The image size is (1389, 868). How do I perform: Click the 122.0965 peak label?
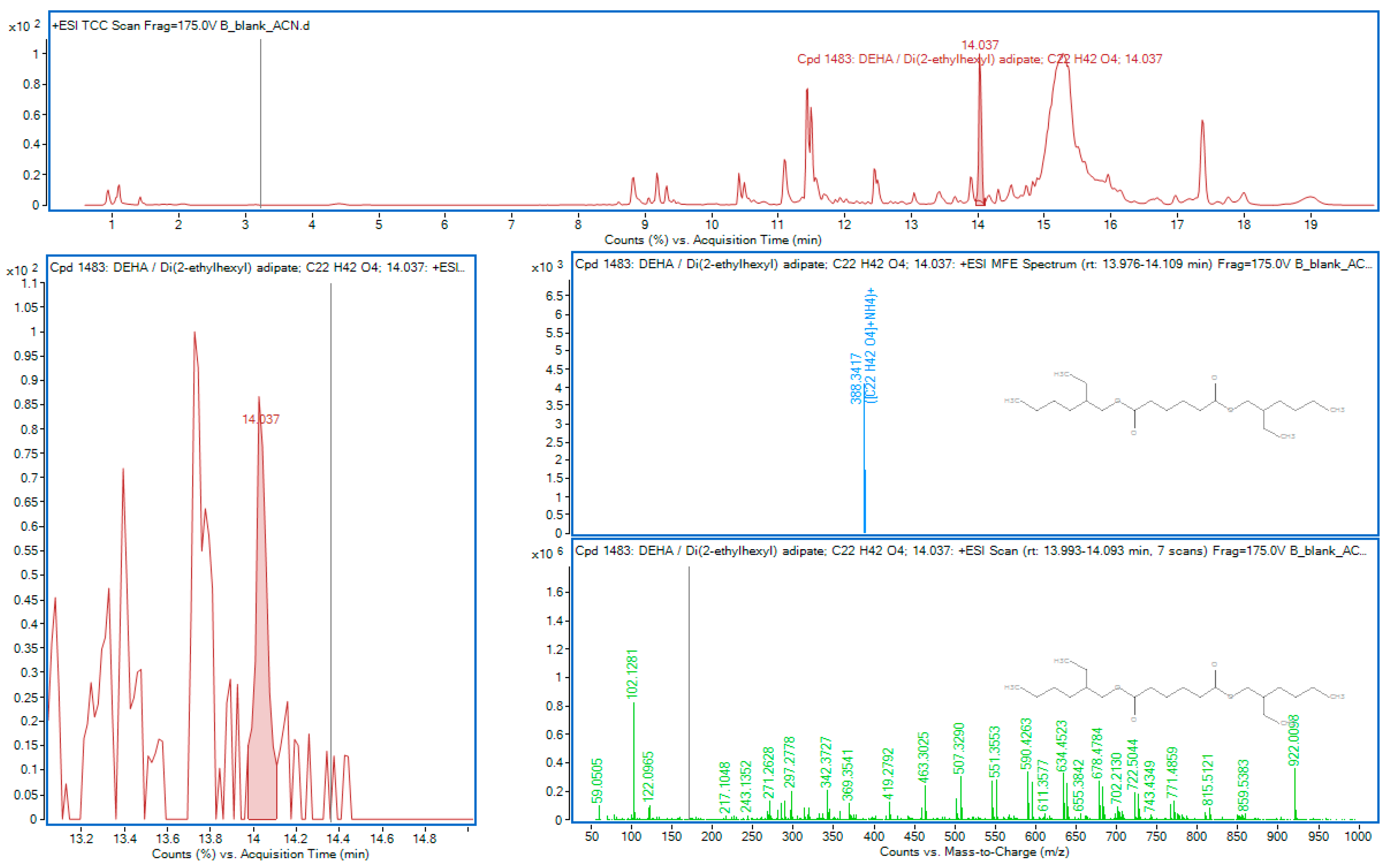click(x=648, y=777)
